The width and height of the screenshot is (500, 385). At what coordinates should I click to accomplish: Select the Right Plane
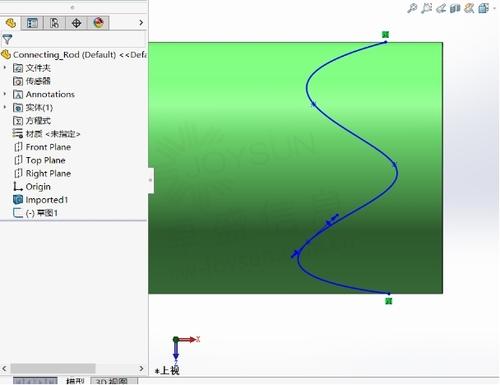point(42,173)
